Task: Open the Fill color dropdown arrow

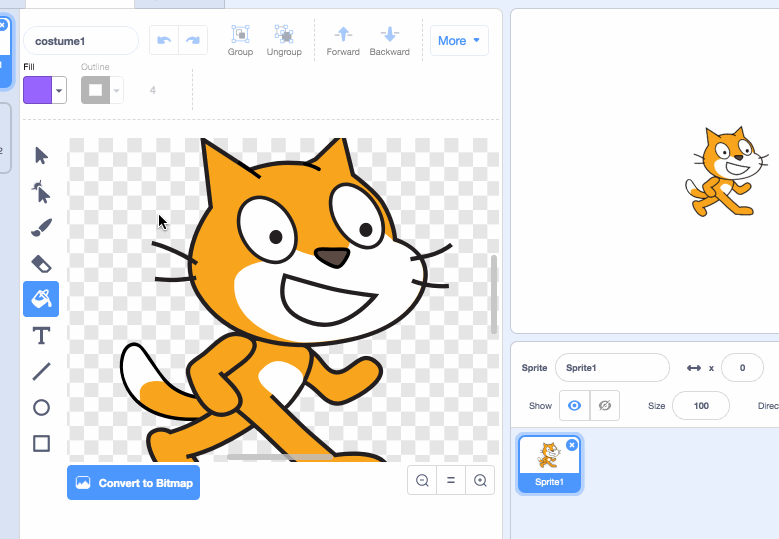Action: (59, 90)
